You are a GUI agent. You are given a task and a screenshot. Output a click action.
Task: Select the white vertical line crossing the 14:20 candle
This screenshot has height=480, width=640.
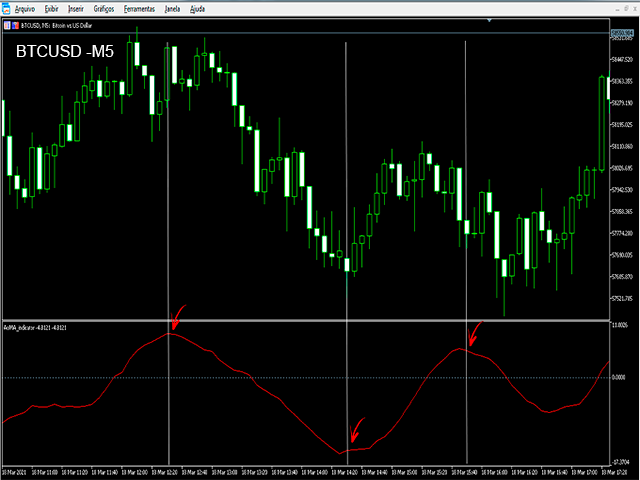[x=347, y=253]
